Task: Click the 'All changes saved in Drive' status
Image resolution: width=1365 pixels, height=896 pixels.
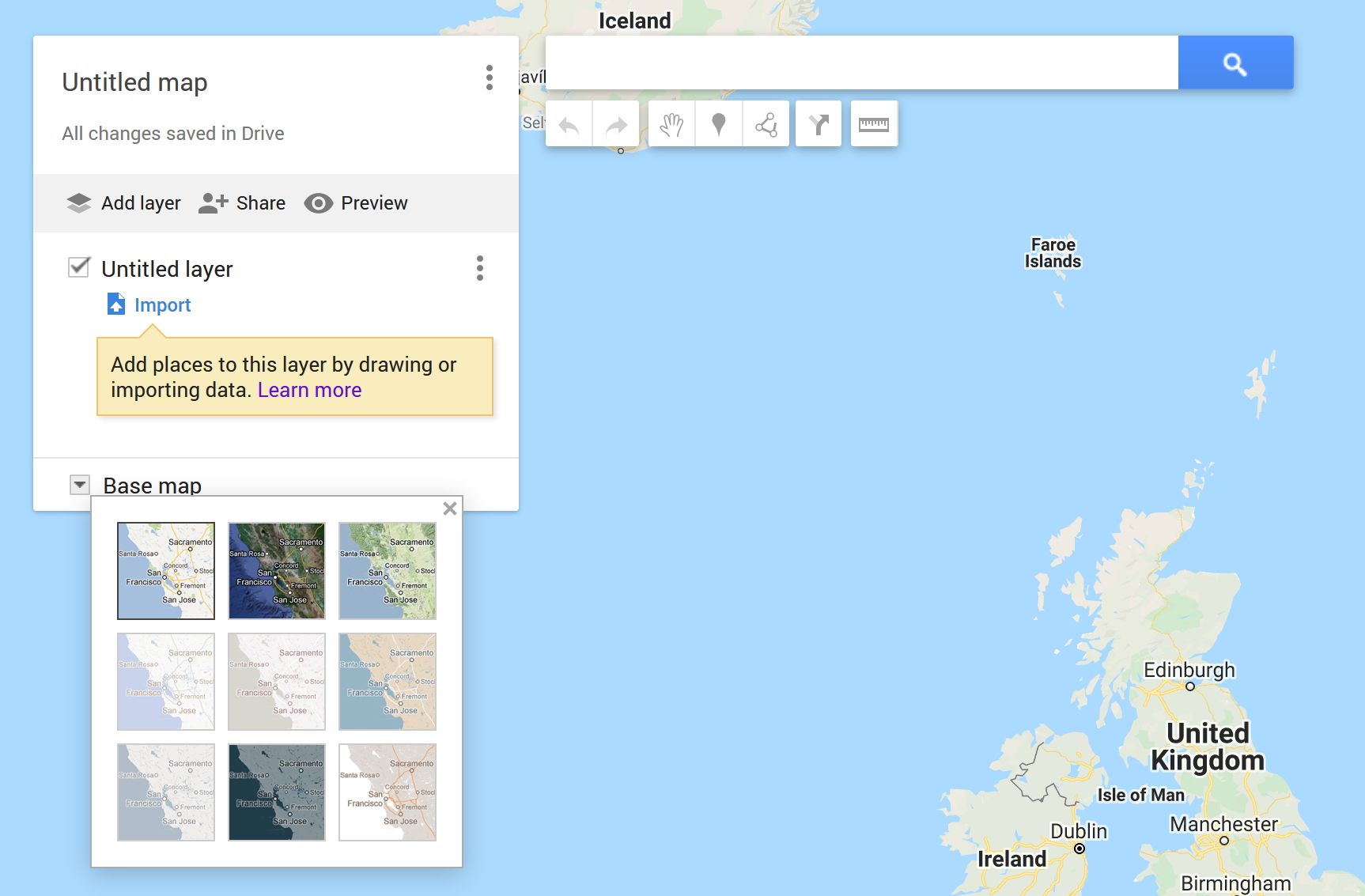Action: click(173, 134)
